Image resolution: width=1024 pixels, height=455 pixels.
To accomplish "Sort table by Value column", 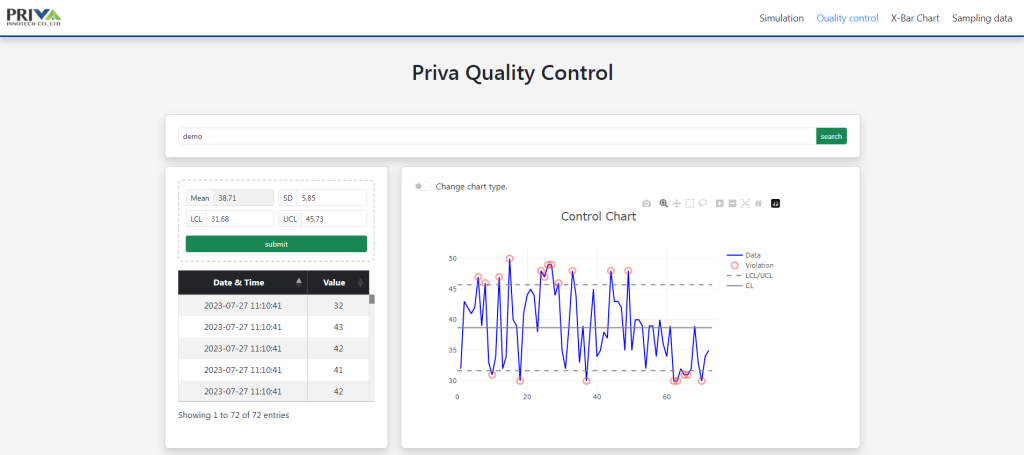I will pyautogui.click(x=340, y=283).
